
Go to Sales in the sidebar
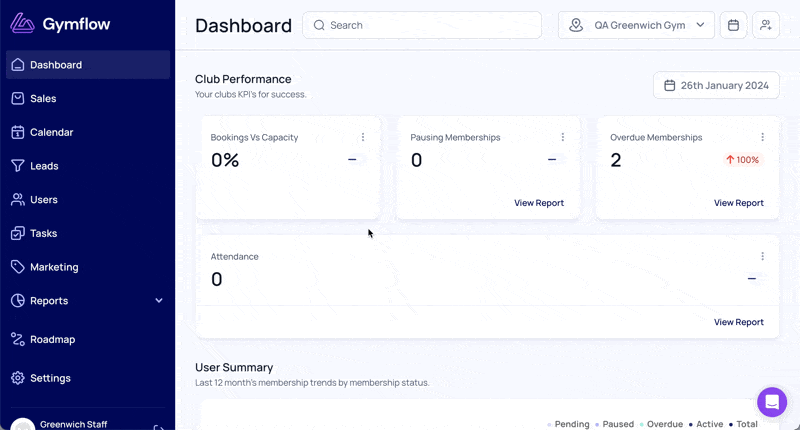(43, 98)
